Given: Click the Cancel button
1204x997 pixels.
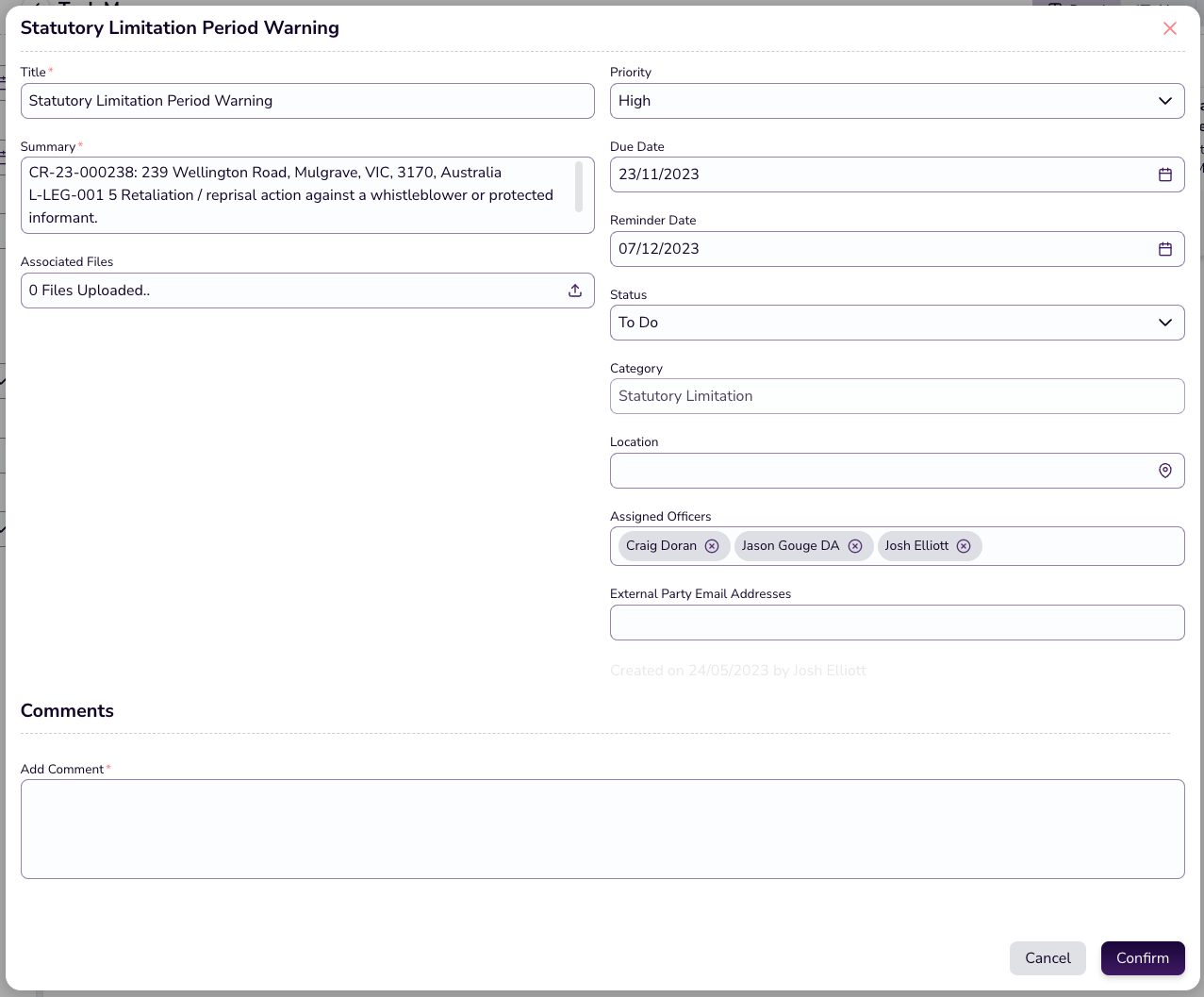Looking at the screenshot, I should tap(1047, 957).
